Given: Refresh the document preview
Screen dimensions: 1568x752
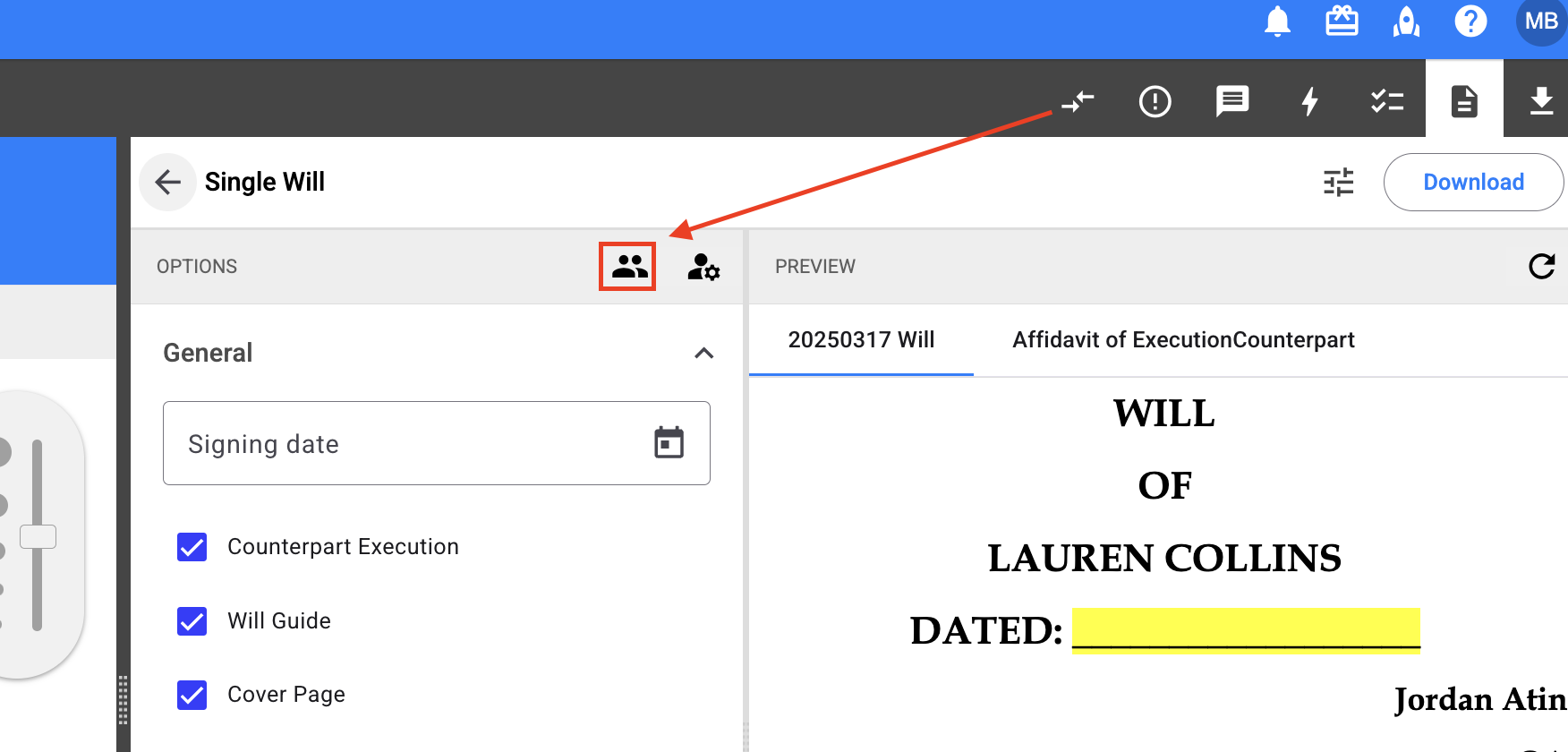Looking at the screenshot, I should click(1541, 266).
